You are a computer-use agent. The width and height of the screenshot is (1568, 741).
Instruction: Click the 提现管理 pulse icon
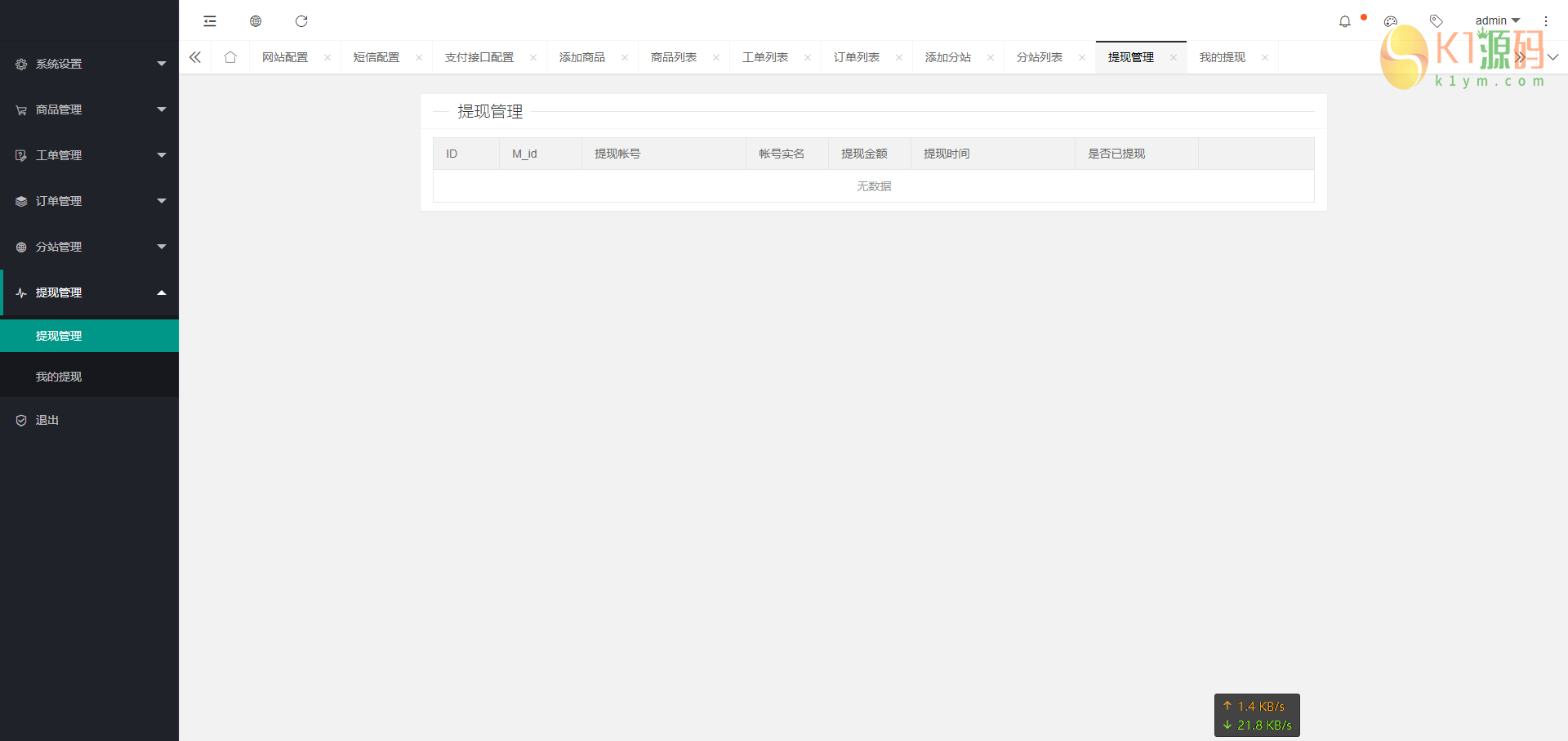coord(21,292)
